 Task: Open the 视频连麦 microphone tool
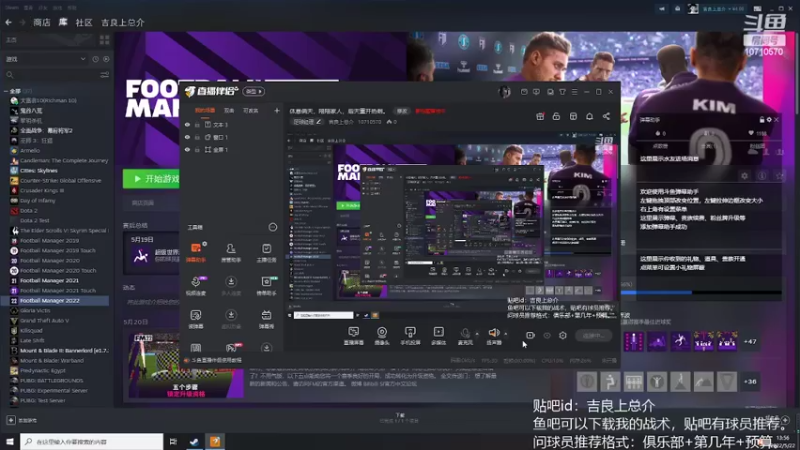point(196,285)
